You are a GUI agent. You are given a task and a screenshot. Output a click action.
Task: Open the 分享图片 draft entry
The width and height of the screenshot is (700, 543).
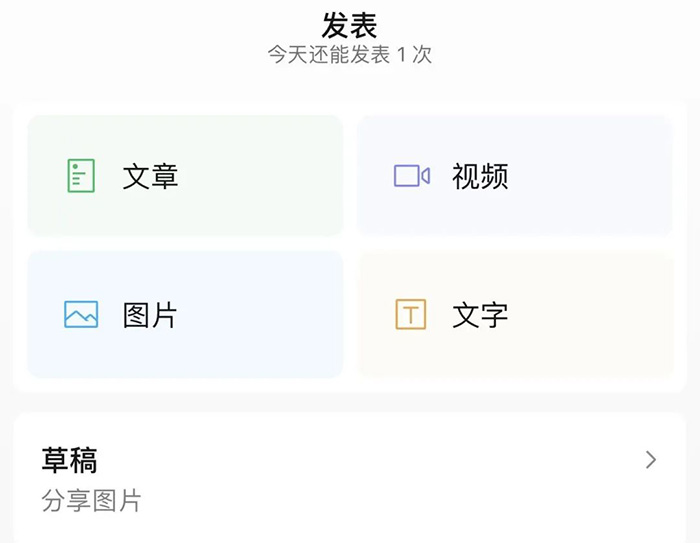(x=91, y=501)
